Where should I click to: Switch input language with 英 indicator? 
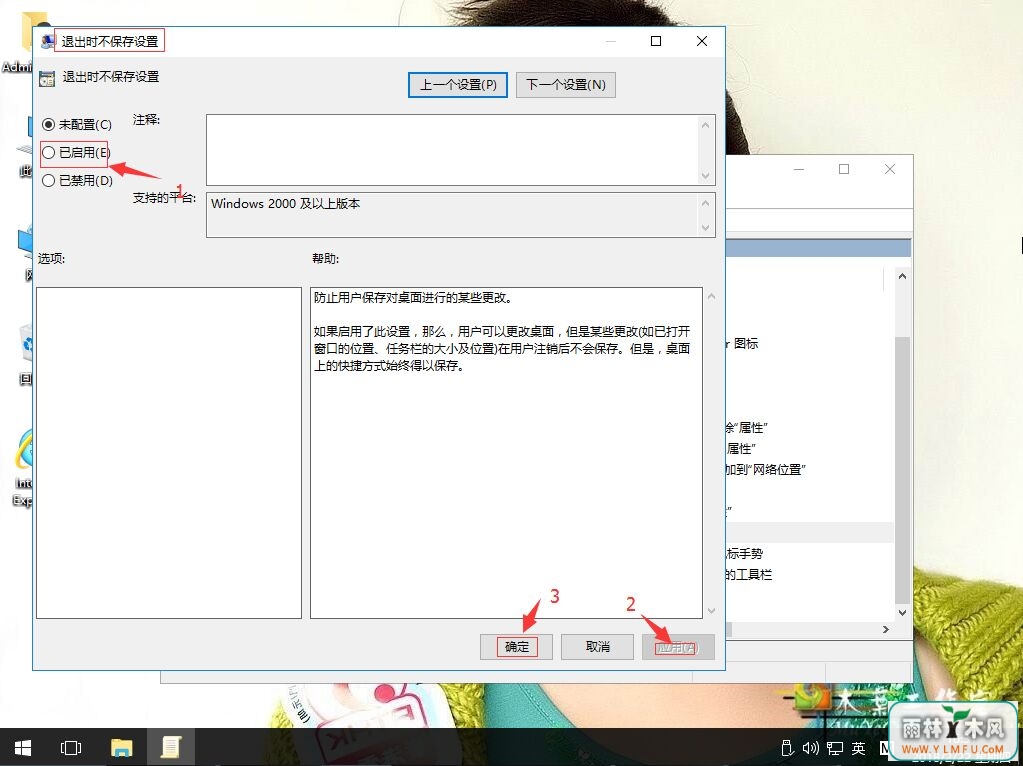coord(859,748)
